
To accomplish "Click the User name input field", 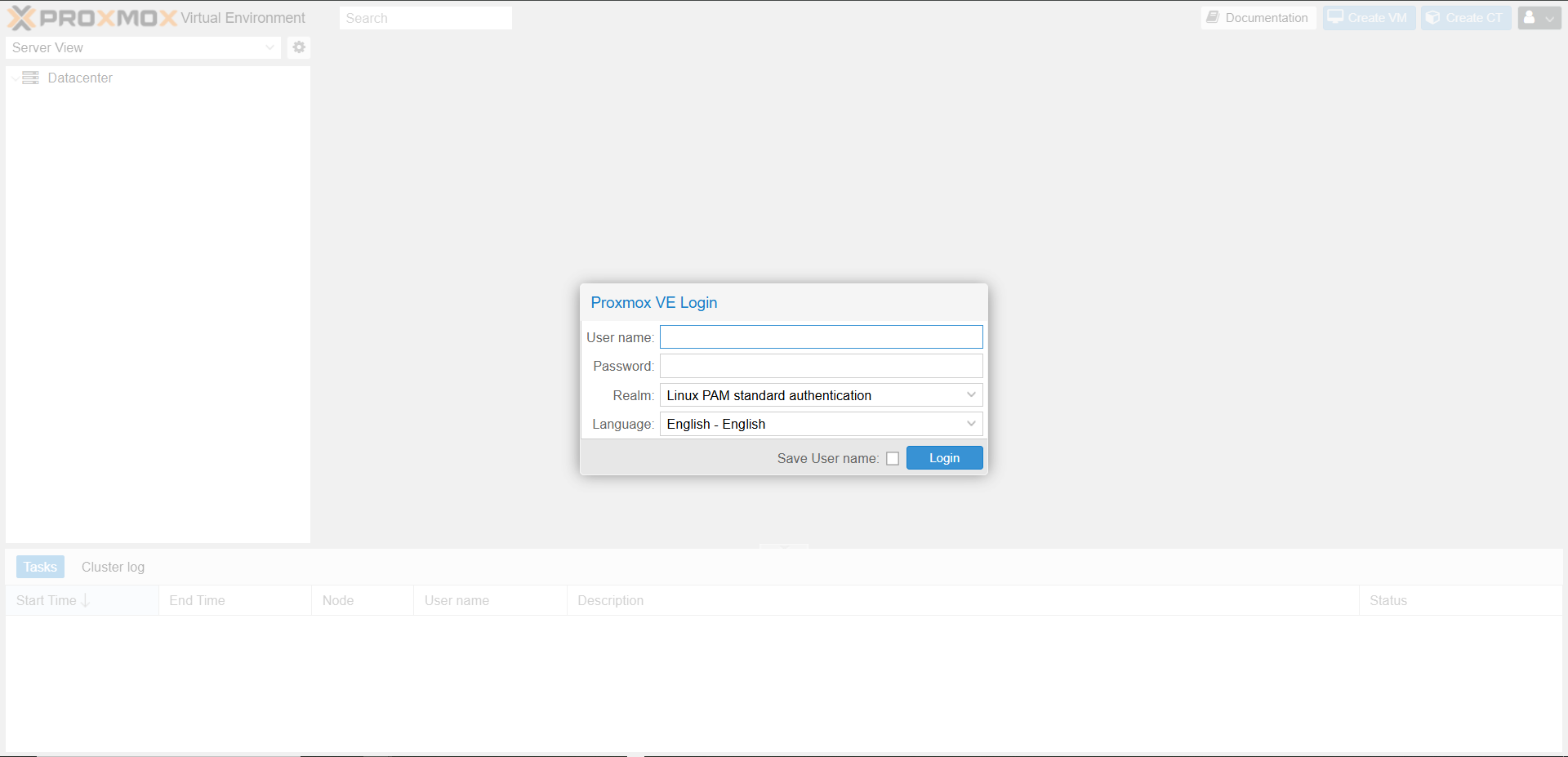I will 821,337.
